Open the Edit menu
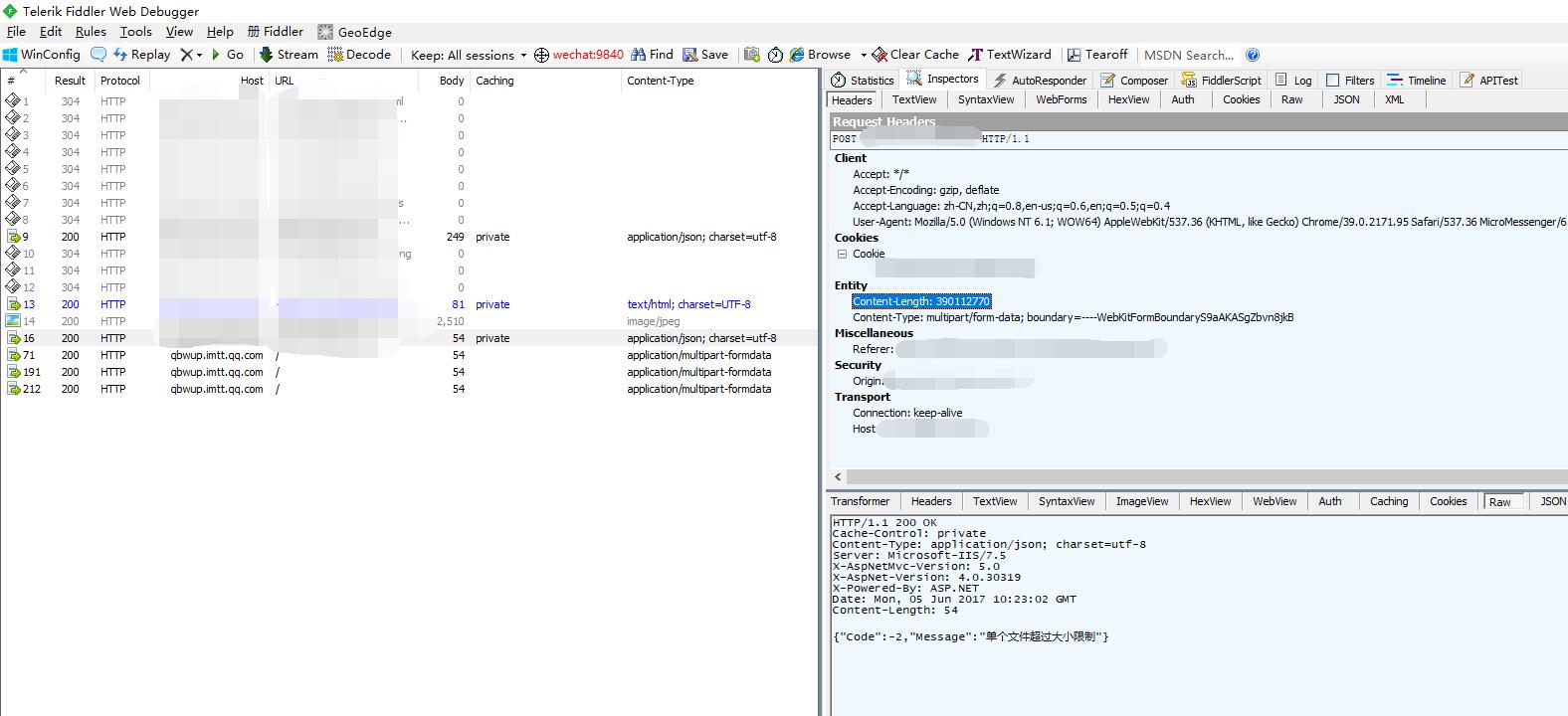The image size is (1568, 716). [x=51, y=32]
